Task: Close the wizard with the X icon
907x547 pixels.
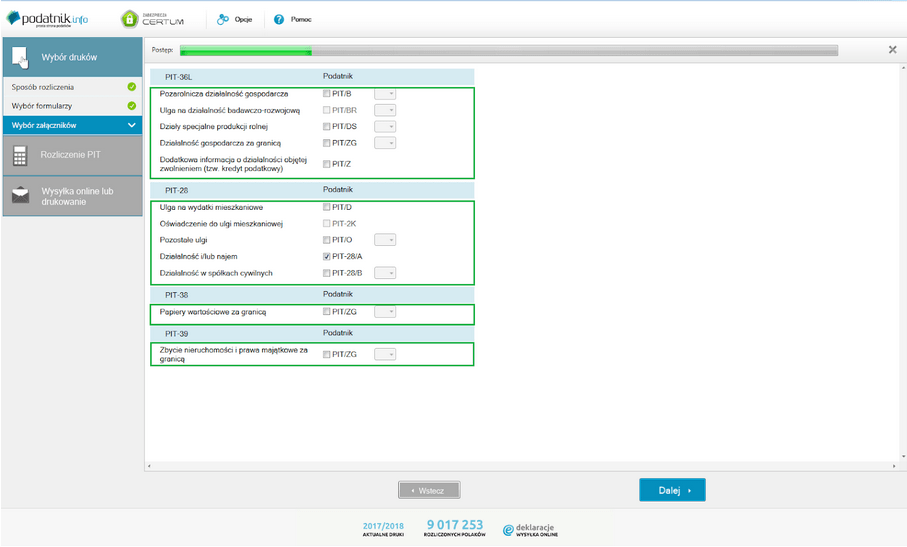Action: pyautogui.click(x=892, y=49)
